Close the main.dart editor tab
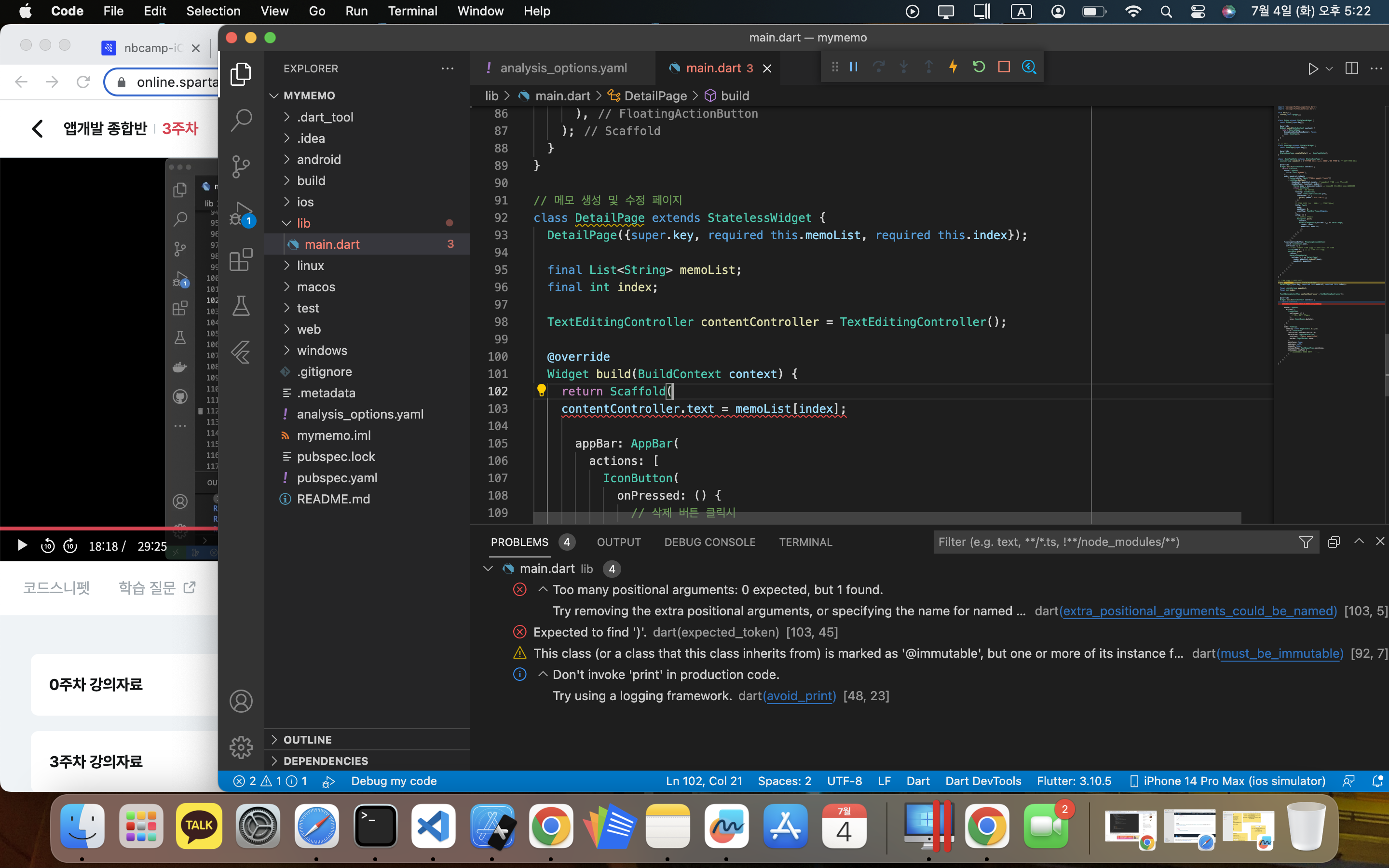 click(x=767, y=68)
